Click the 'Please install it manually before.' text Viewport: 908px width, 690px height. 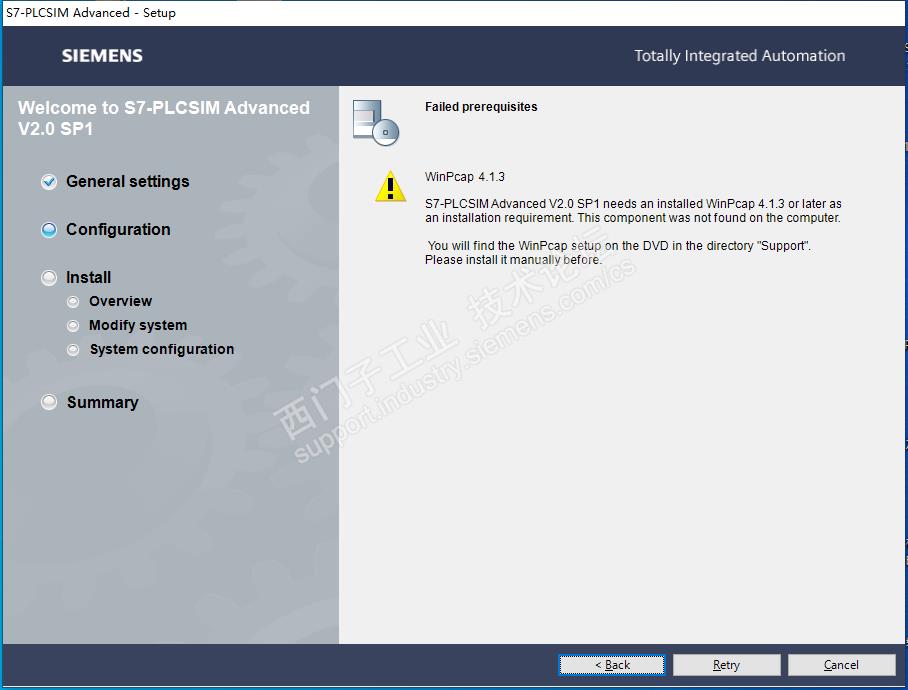coord(513,260)
